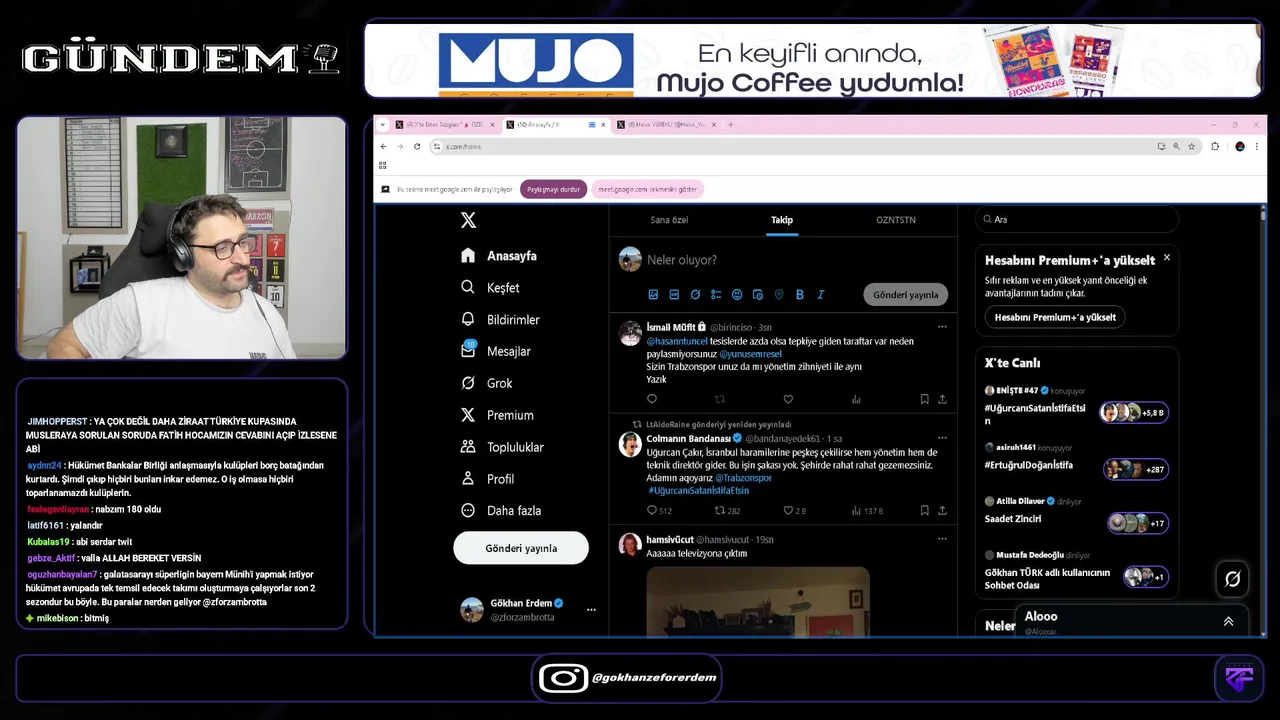Open new browser tab with plus
1280x720 pixels.
tap(731, 125)
